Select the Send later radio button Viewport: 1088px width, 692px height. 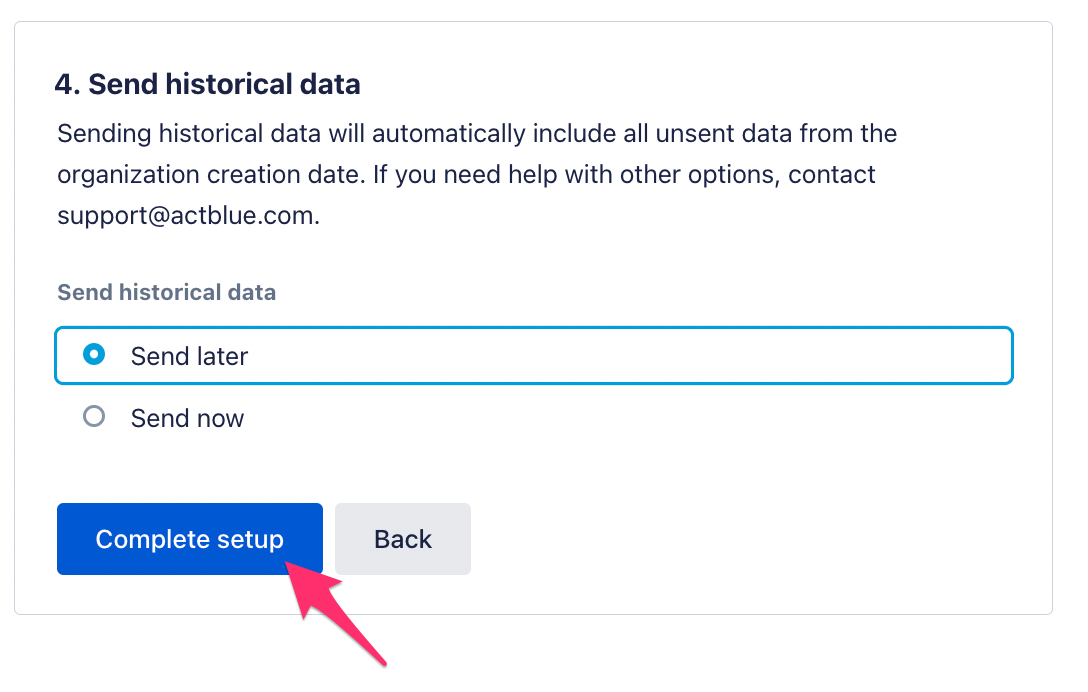point(94,355)
